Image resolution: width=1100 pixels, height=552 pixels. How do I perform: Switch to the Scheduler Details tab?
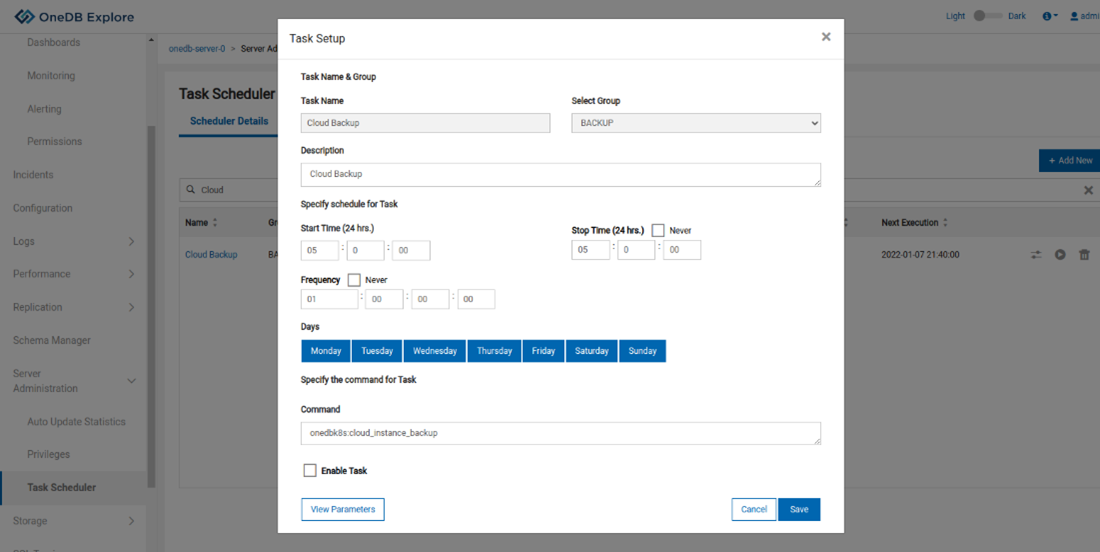[229, 121]
